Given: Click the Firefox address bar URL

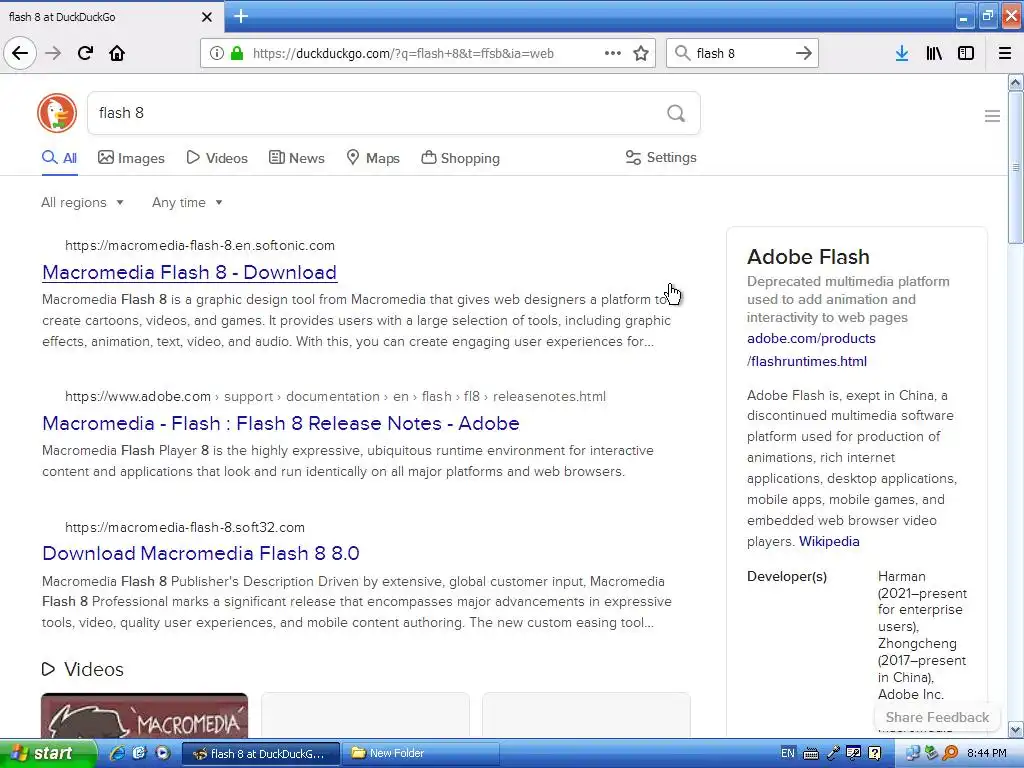Looking at the screenshot, I should [403, 54].
